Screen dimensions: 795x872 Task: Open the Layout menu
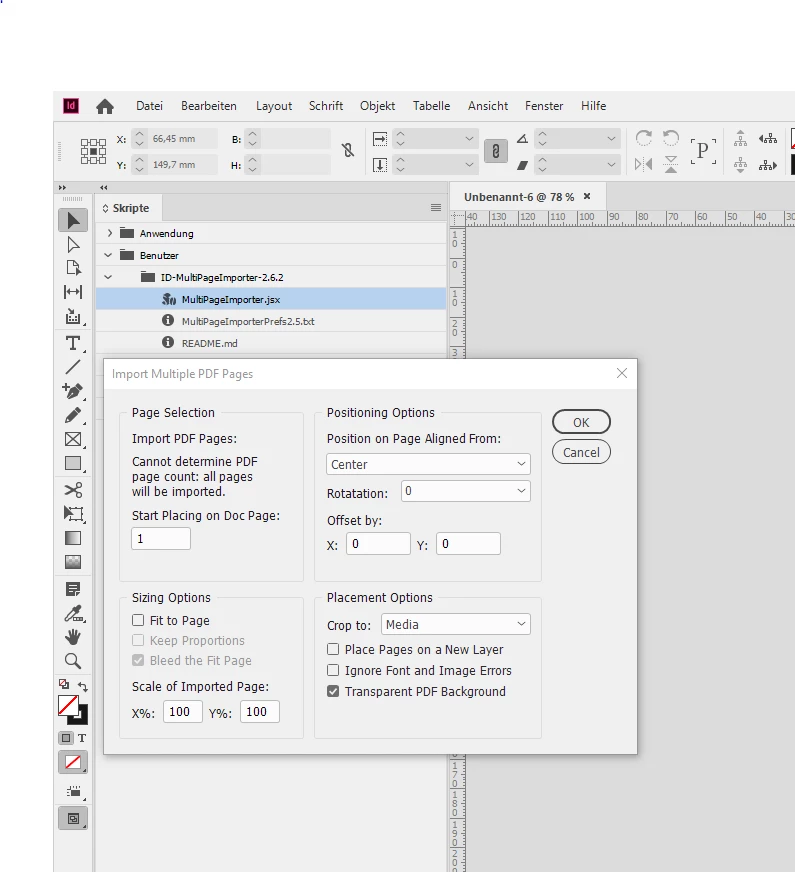pos(274,106)
